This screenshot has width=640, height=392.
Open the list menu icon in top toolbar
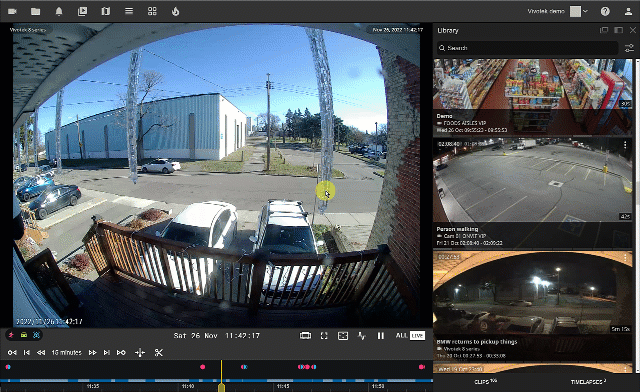point(129,11)
